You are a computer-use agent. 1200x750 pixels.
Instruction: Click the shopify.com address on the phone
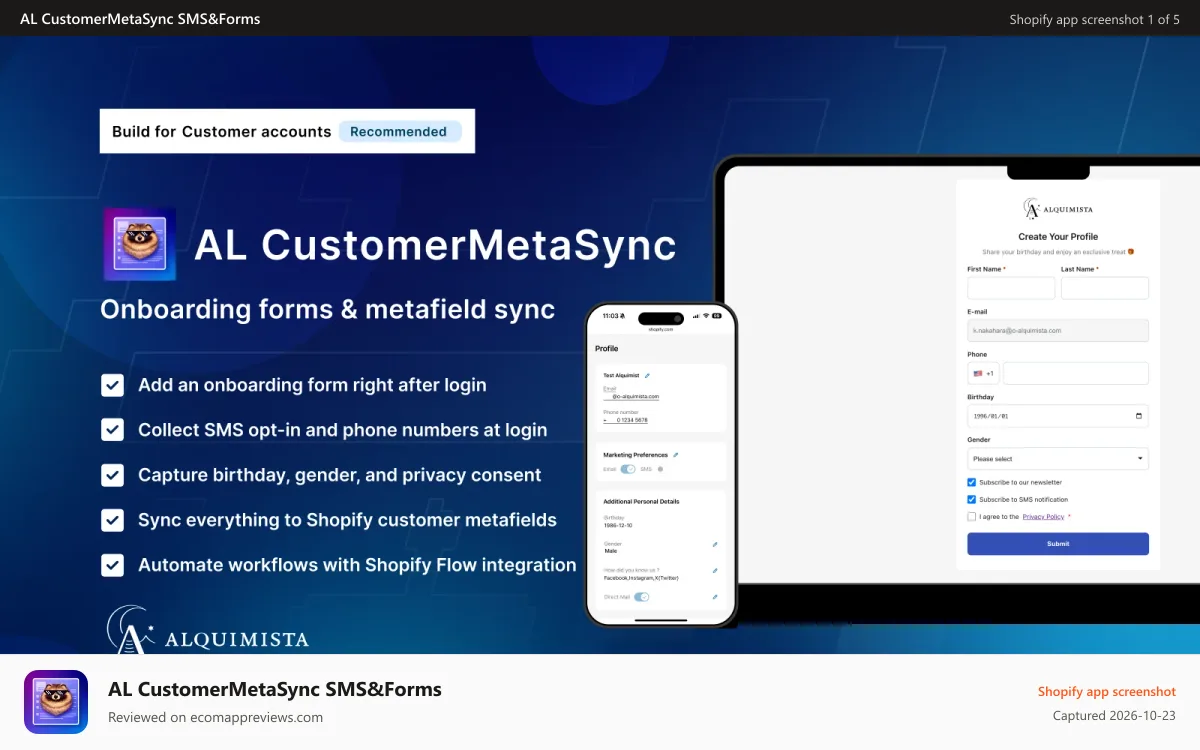pos(660,329)
